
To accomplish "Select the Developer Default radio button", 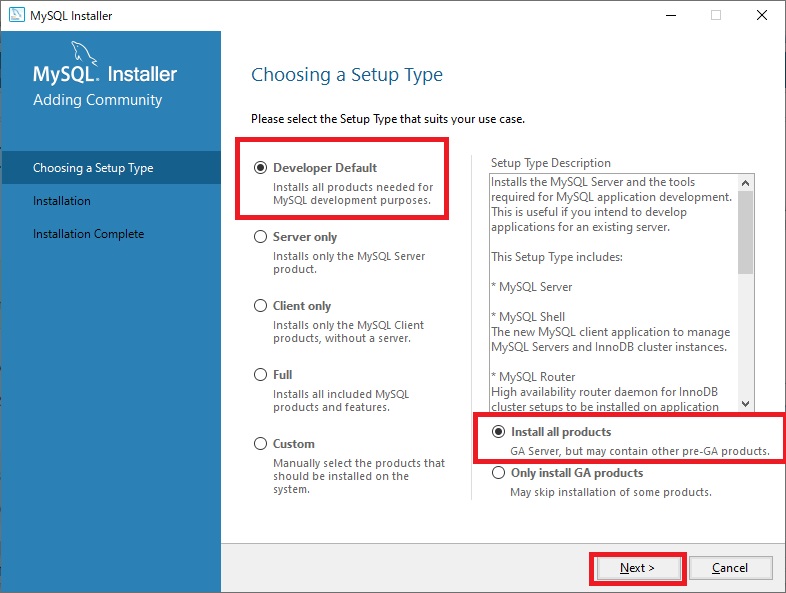I will pos(260,167).
